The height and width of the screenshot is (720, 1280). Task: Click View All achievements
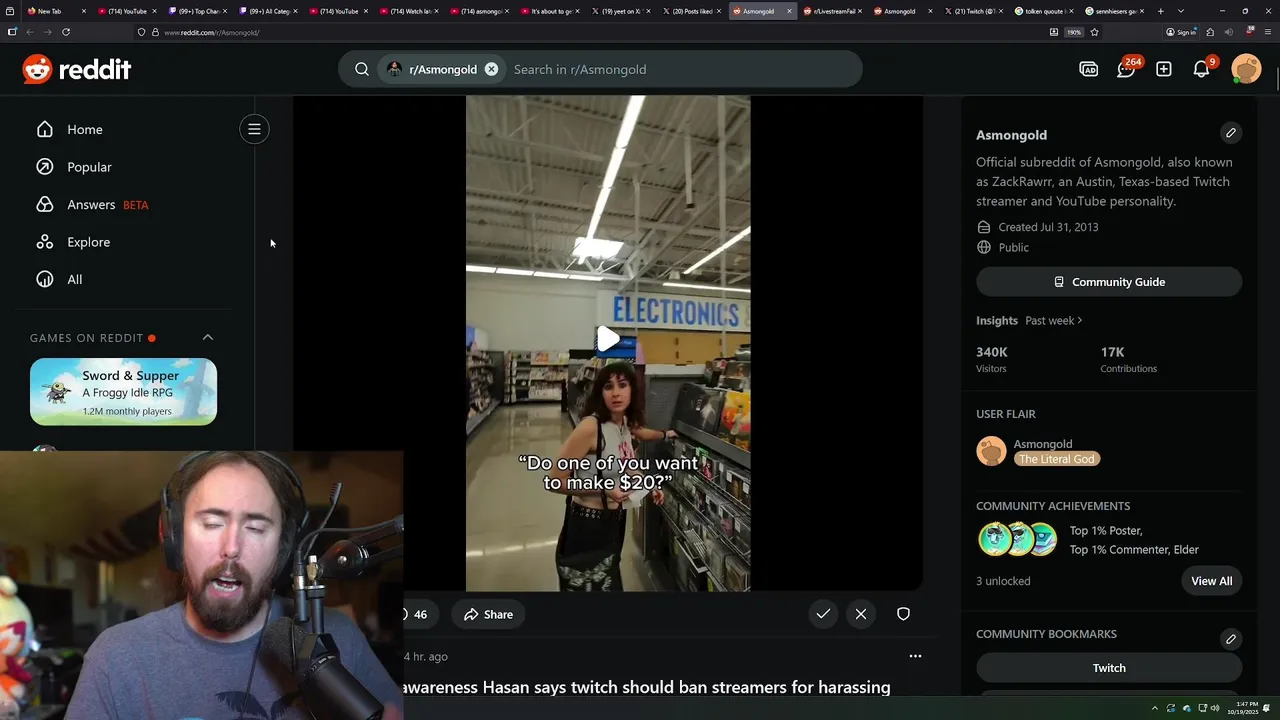pyautogui.click(x=1211, y=581)
